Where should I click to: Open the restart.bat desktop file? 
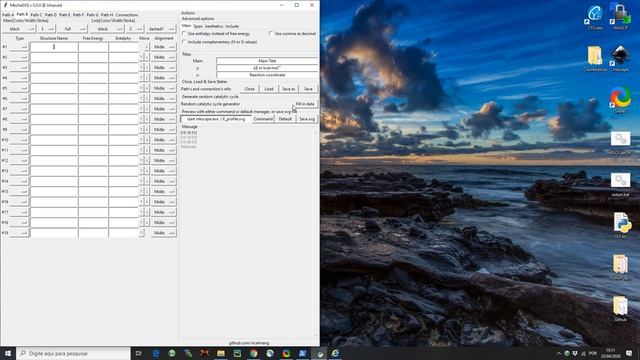[620, 184]
